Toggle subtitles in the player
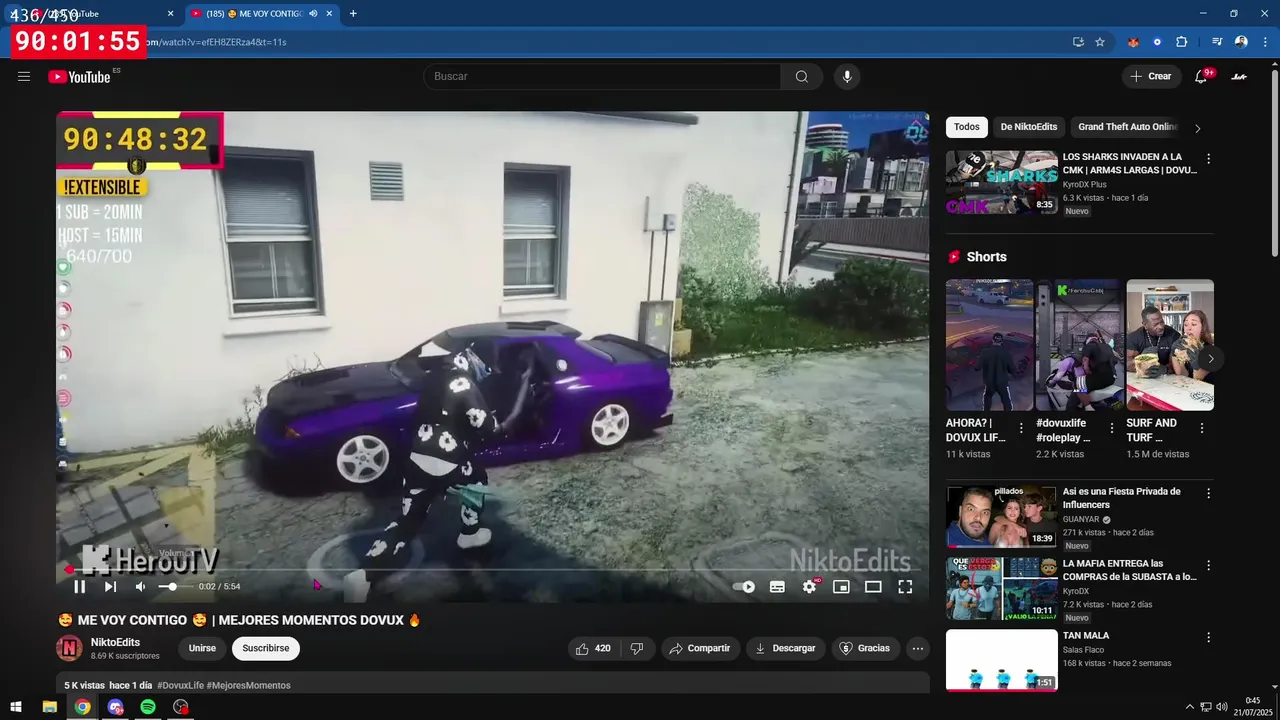 [777, 587]
